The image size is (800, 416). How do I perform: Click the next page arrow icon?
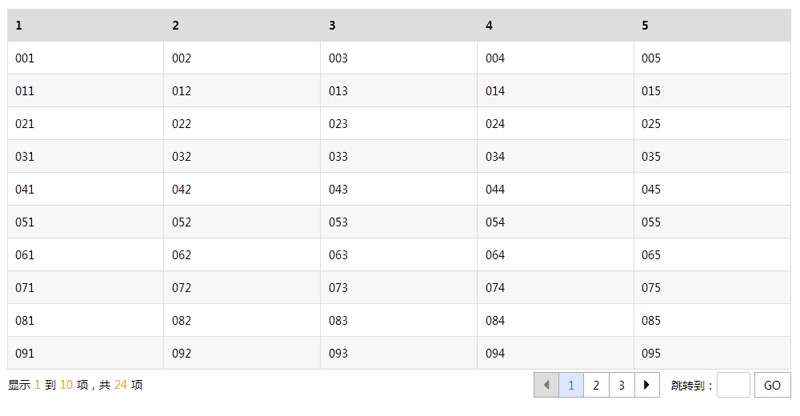click(647, 385)
